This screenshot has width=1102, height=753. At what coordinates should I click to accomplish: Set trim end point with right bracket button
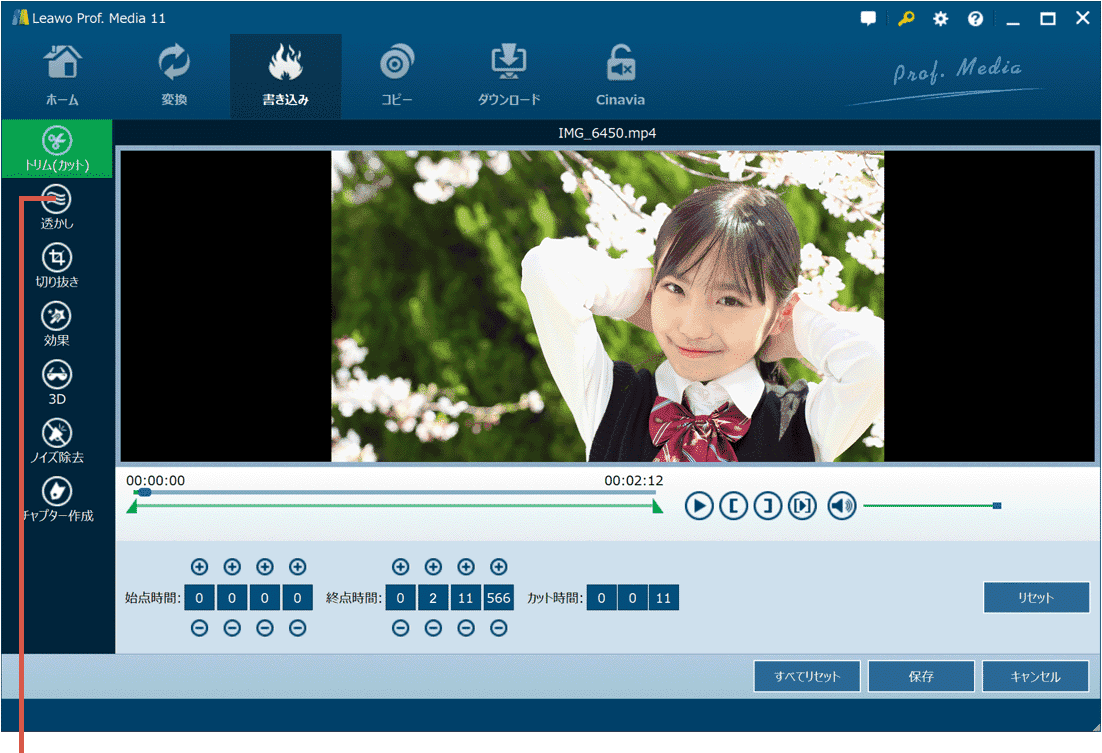pyautogui.click(x=767, y=506)
